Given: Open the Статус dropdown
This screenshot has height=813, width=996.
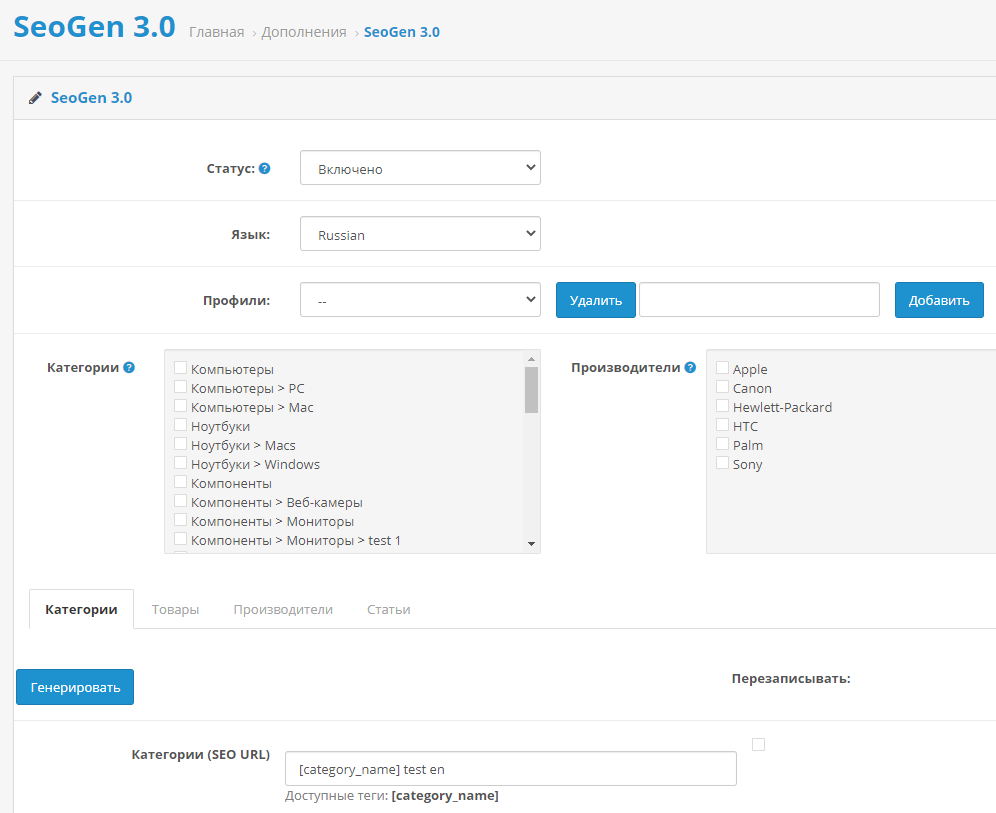Looking at the screenshot, I should [420, 167].
